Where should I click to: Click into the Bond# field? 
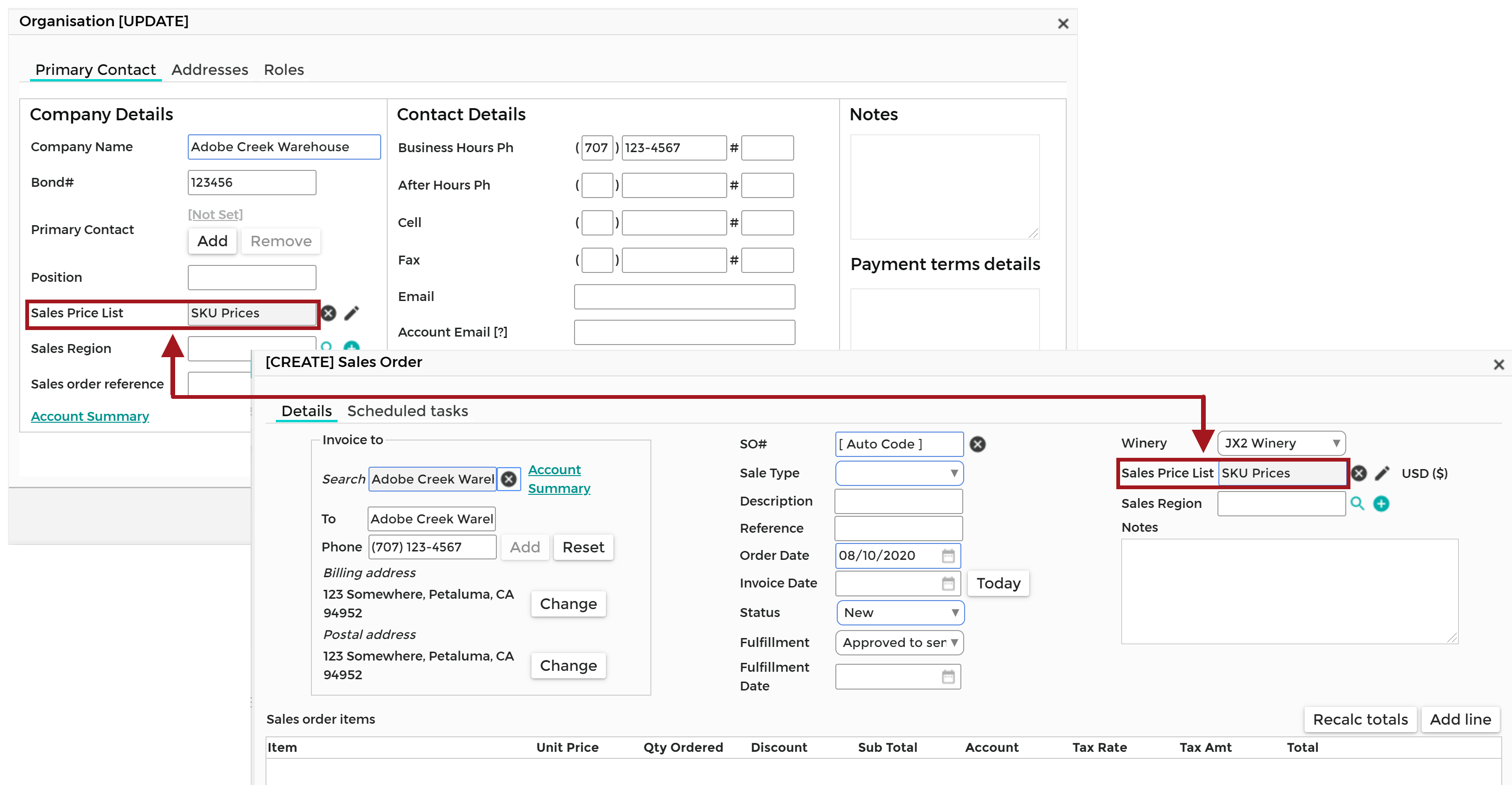pyautogui.click(x=252, y=183)
